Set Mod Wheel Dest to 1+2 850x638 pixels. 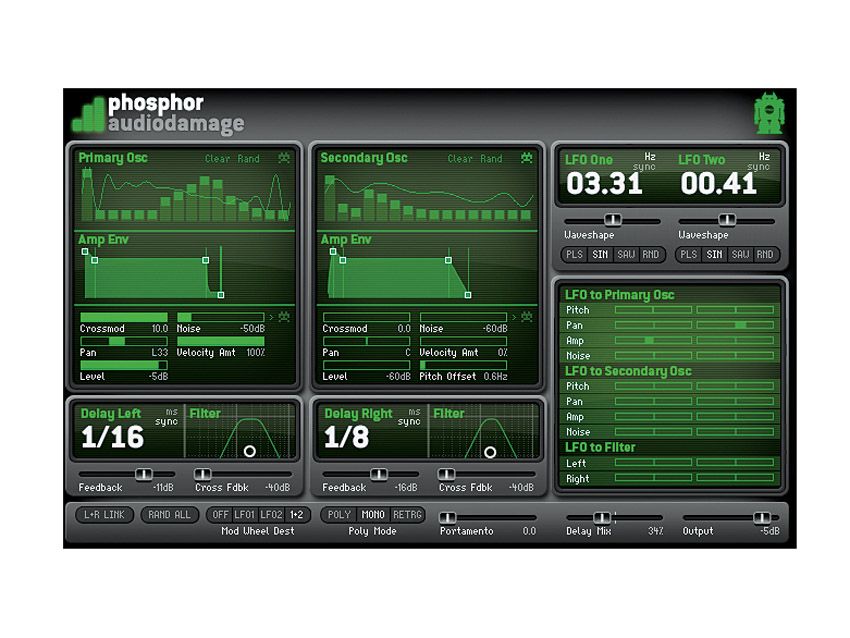pyautogui.click(x=297, y=514)
